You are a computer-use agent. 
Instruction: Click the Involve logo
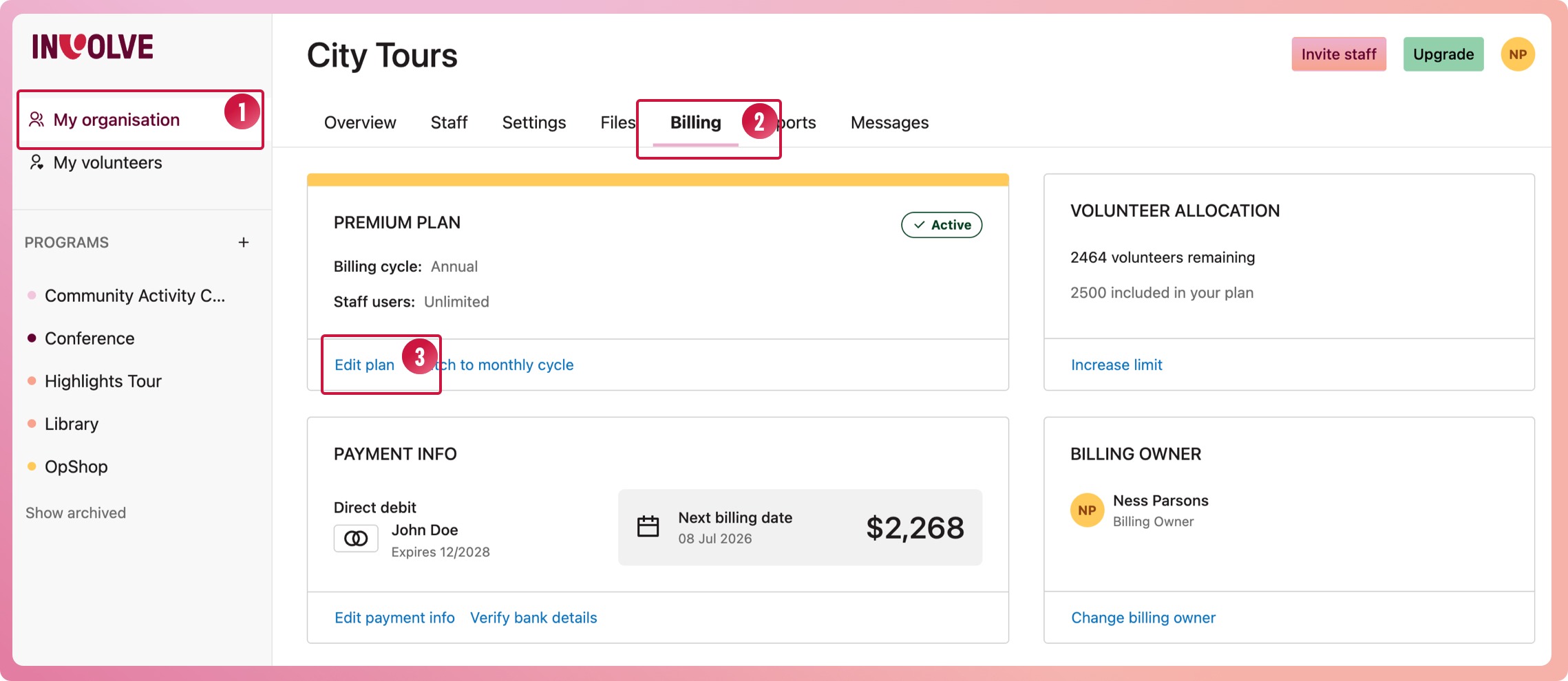pyautogui.click(x=93, y=47)
